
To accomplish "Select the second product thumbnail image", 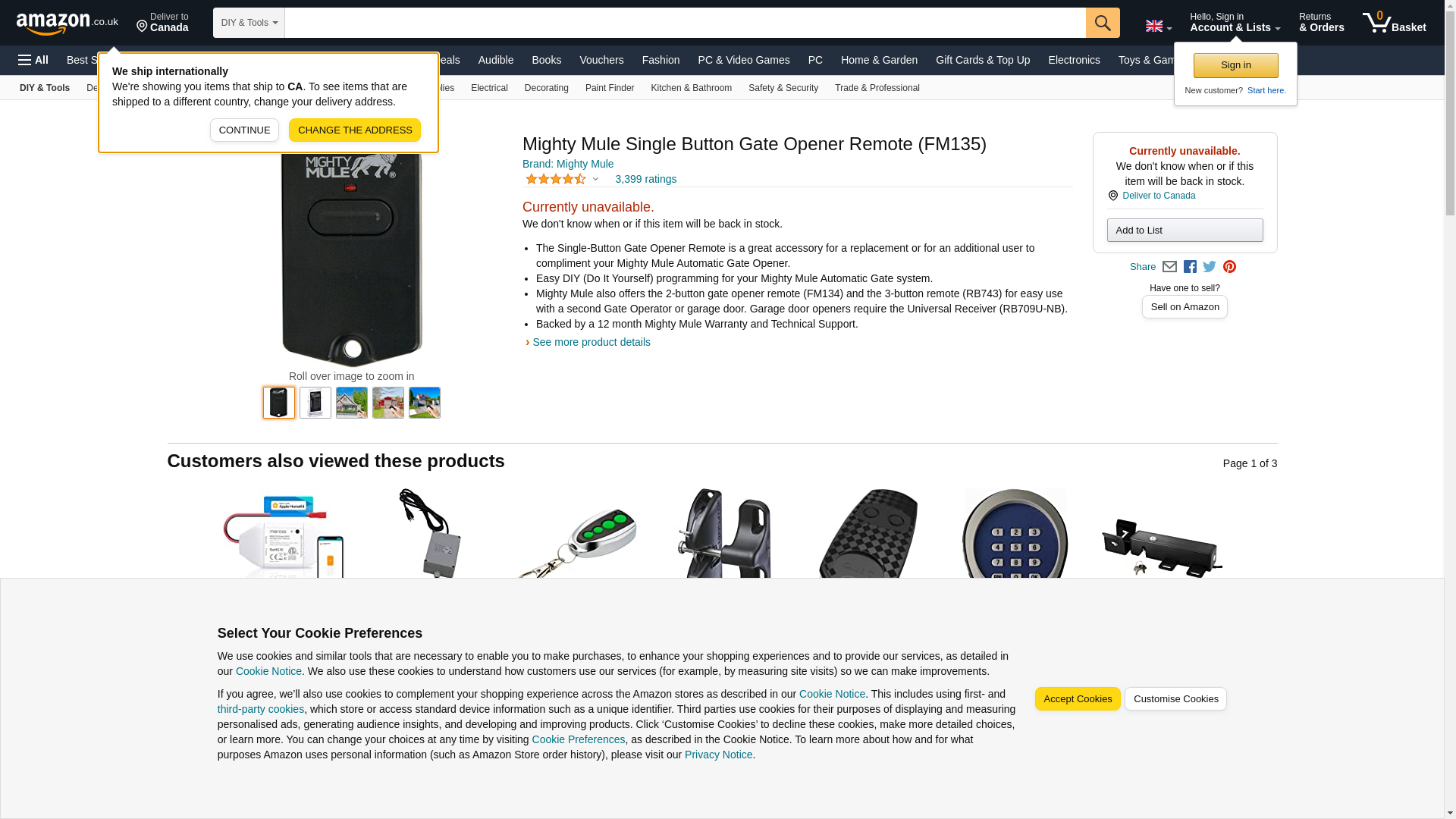I will tap(315, 403).
